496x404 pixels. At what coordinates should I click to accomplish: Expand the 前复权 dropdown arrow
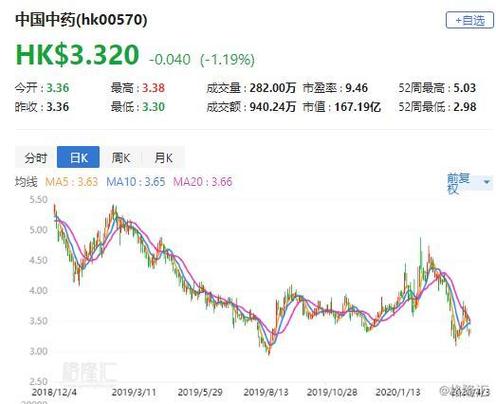pyautogui.click(x=486, y=182)
